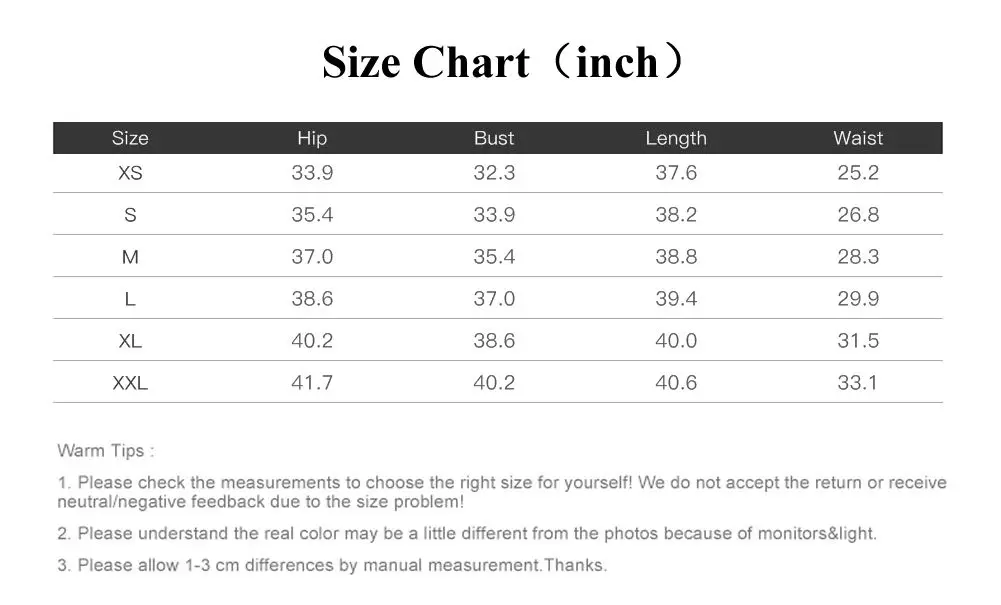Click the XS bust value 32.3
The width and height of the screenshot is (1001, 605).
pyautogui.click(x=494, y=173)
